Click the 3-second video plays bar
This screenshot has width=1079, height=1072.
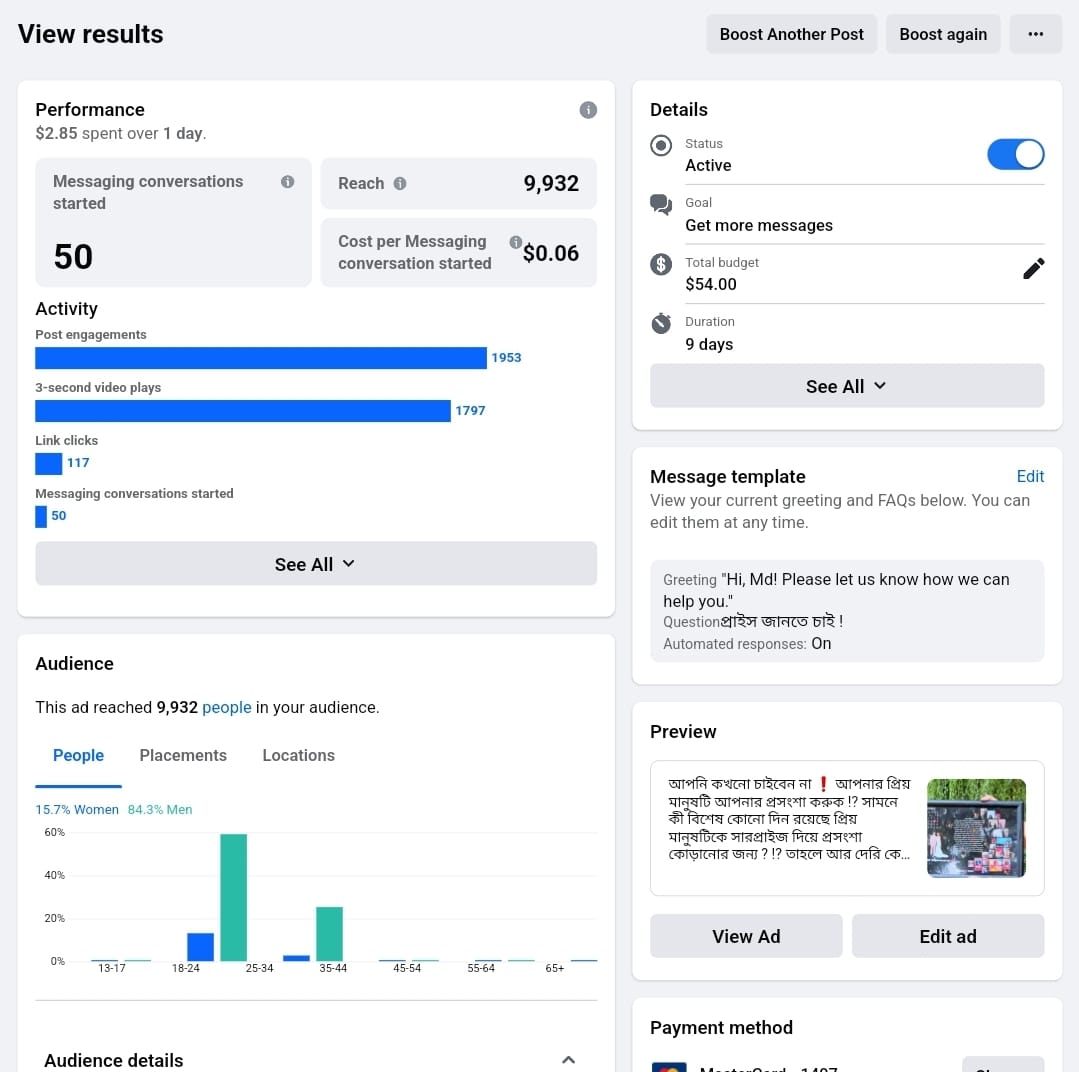[243, 411]
